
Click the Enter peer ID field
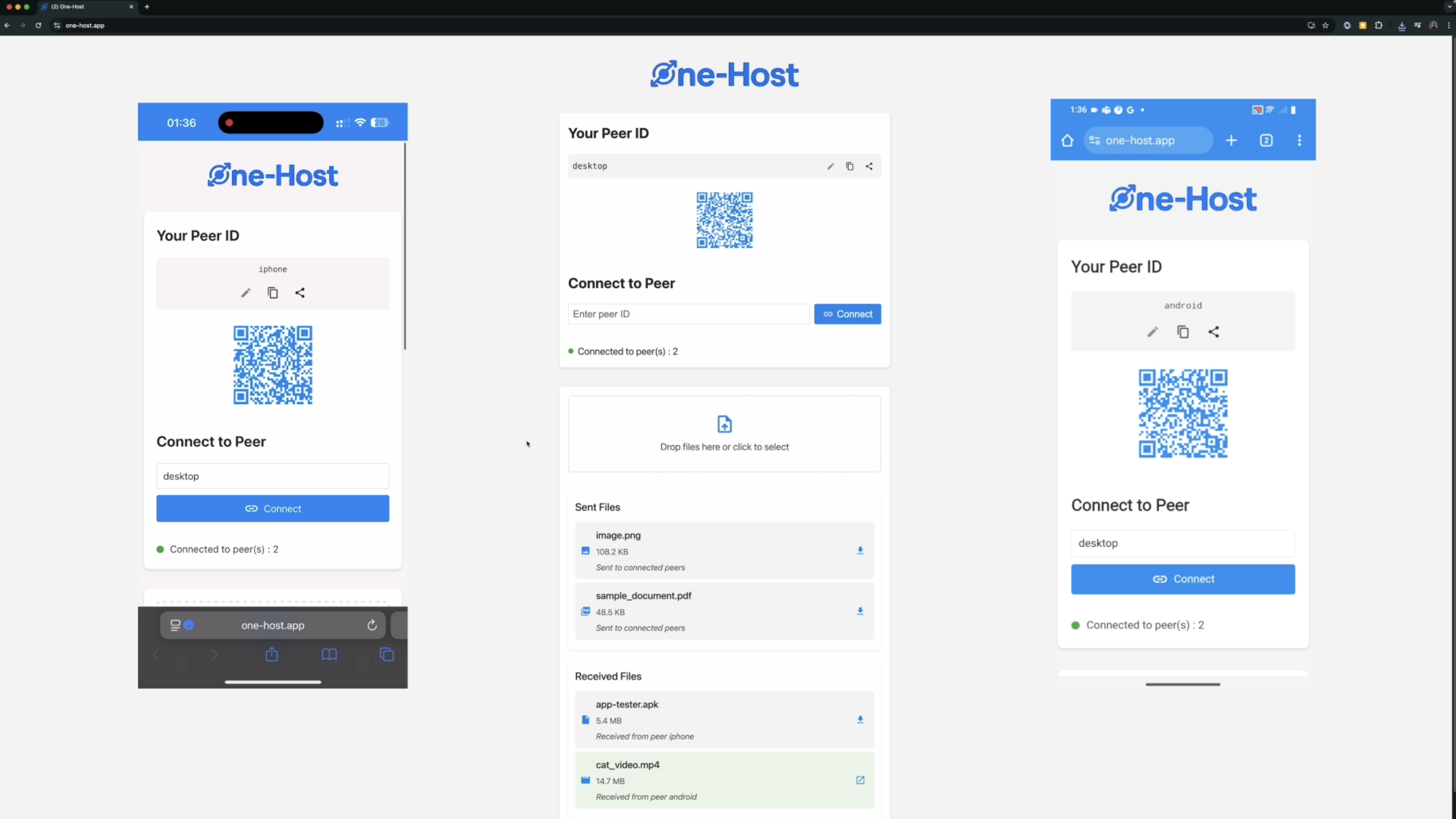coord(689,314)
